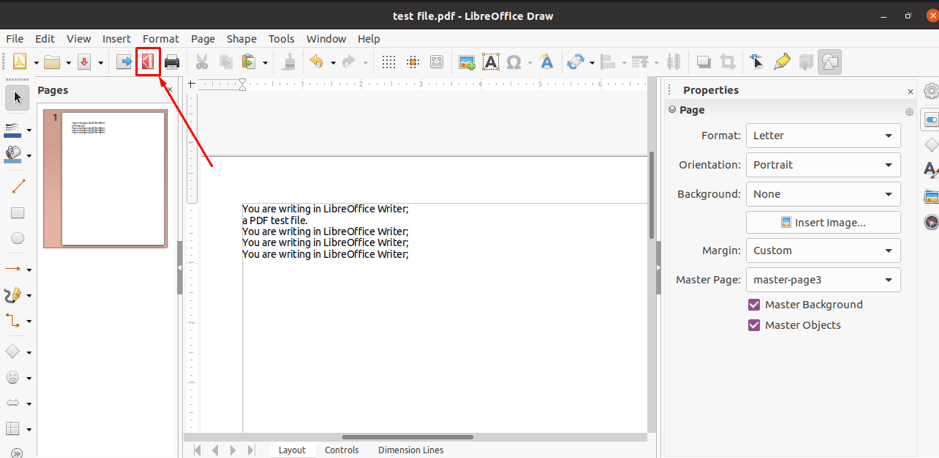The width and height of the screenshot is (939, 458).
Task: Open the Paste options dropdown arrow
Action: pyautogui.click(x=265, y=62)
